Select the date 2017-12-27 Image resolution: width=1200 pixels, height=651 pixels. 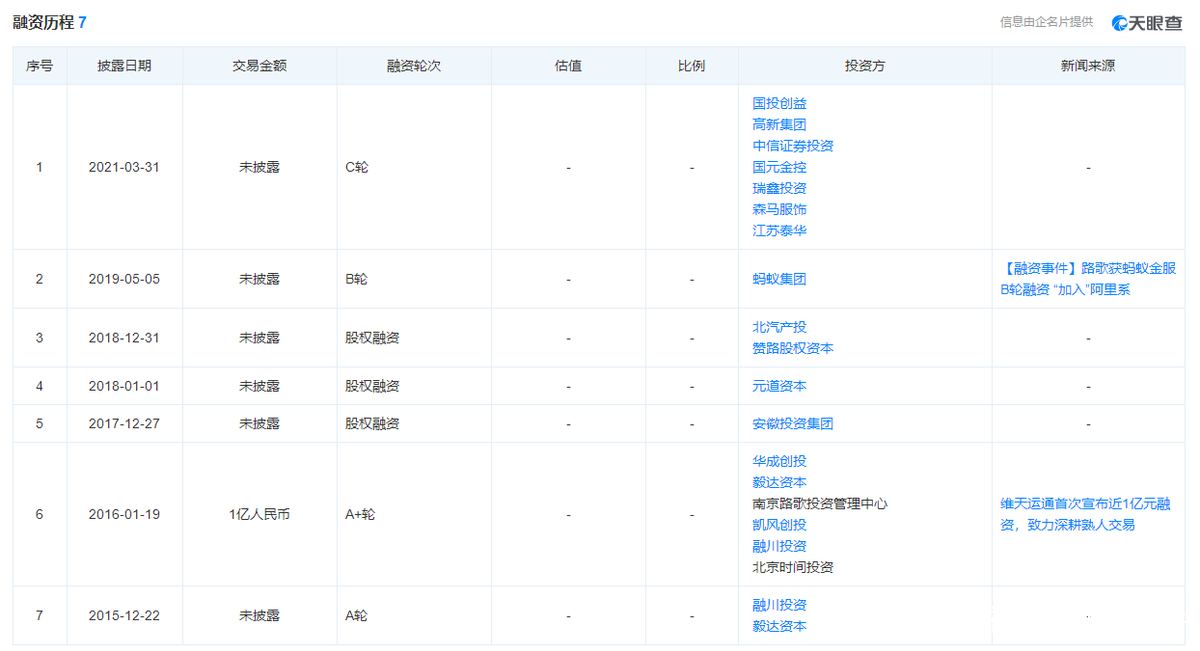[x=124, y=424]
